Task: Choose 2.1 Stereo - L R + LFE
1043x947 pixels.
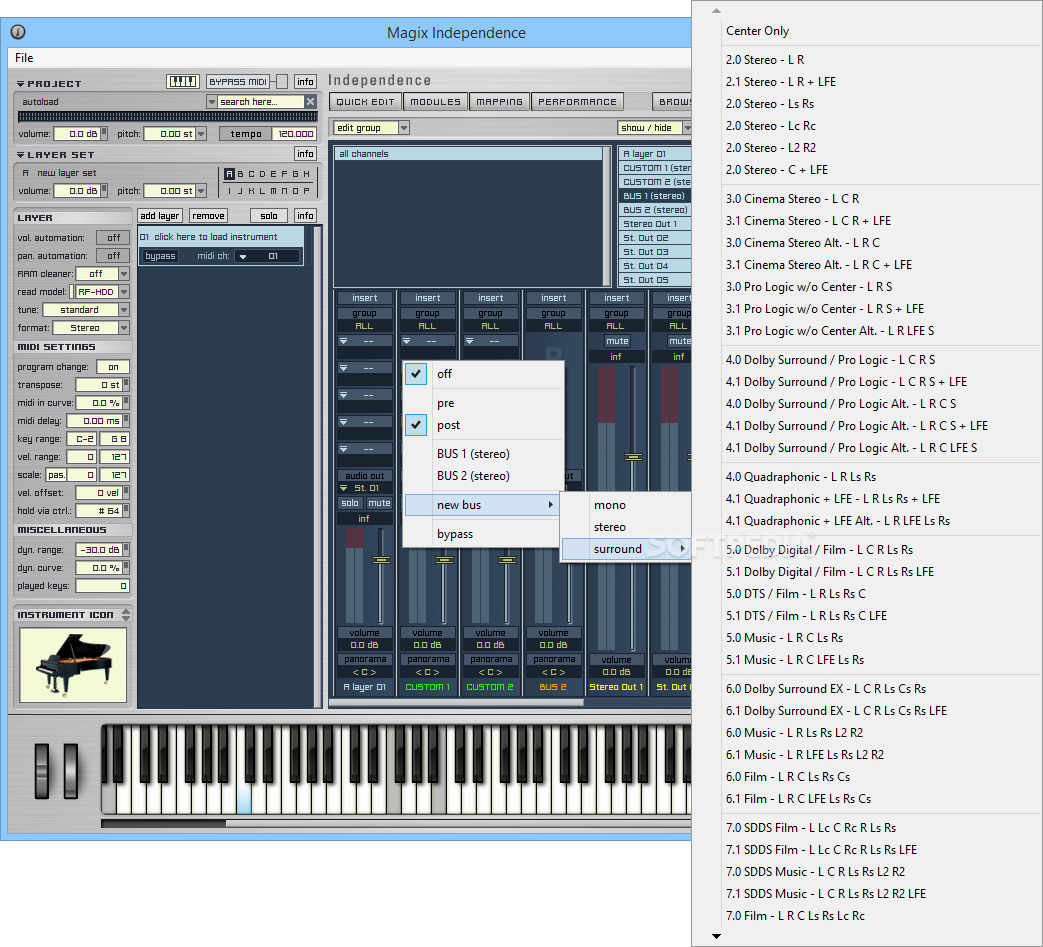Action: click(781, 82)
